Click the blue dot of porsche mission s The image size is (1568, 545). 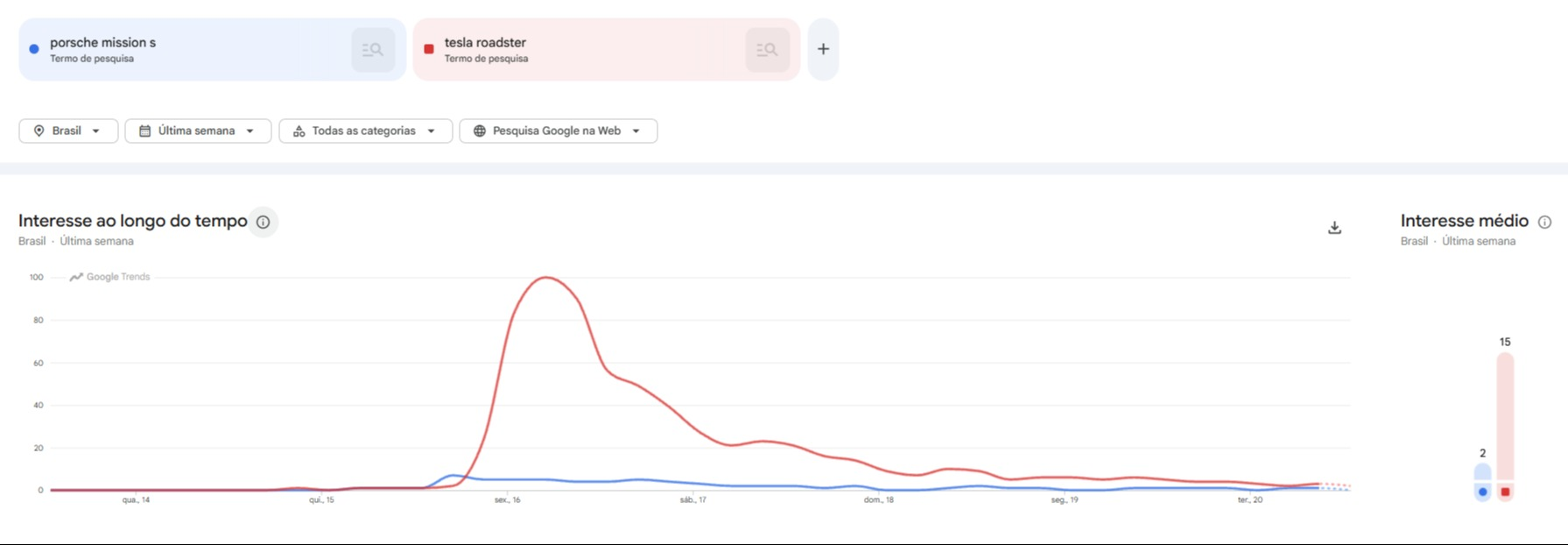(34, 49)
